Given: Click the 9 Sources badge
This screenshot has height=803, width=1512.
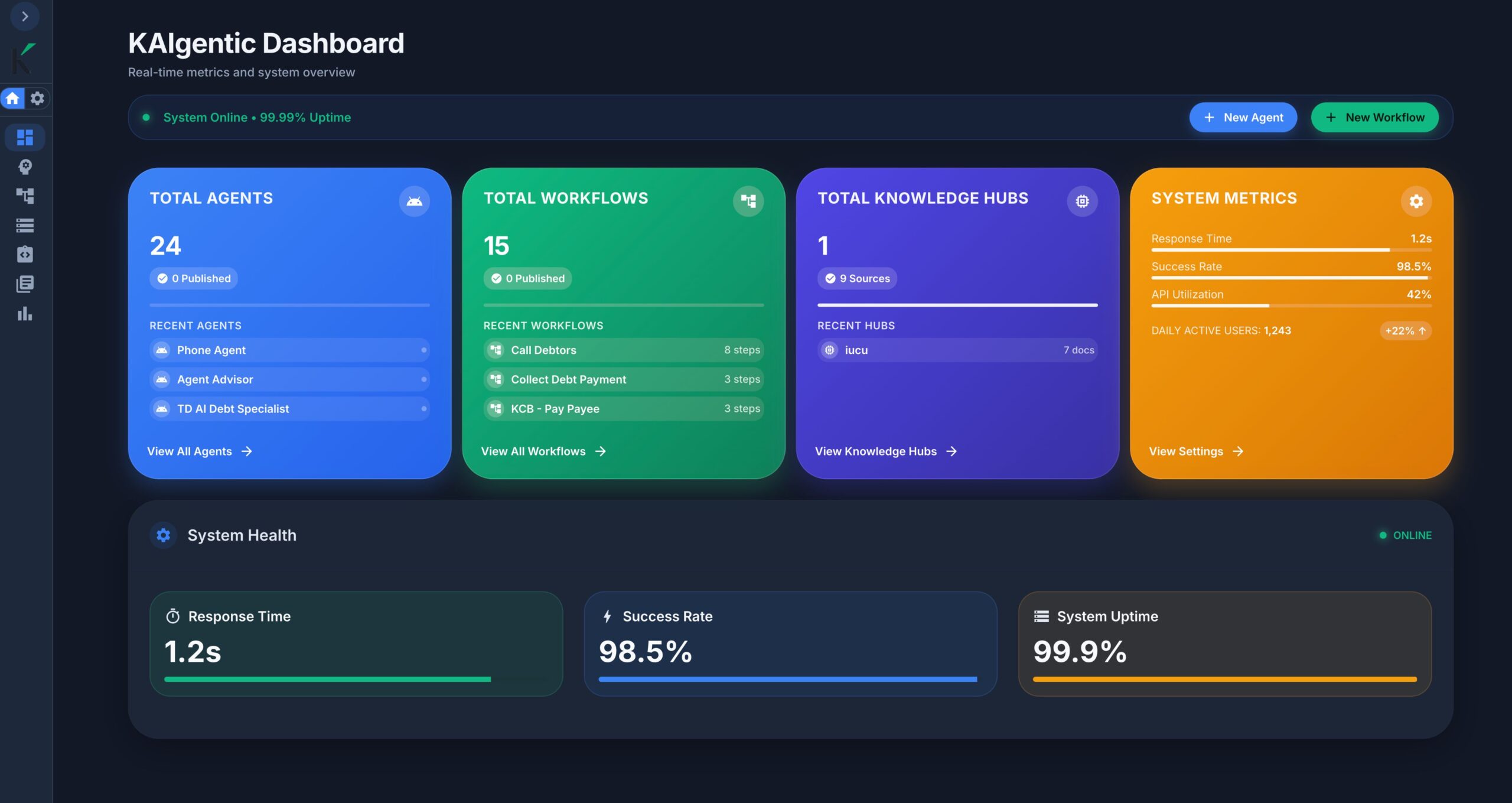Looking at the screenshot, I should click(857, 278).
